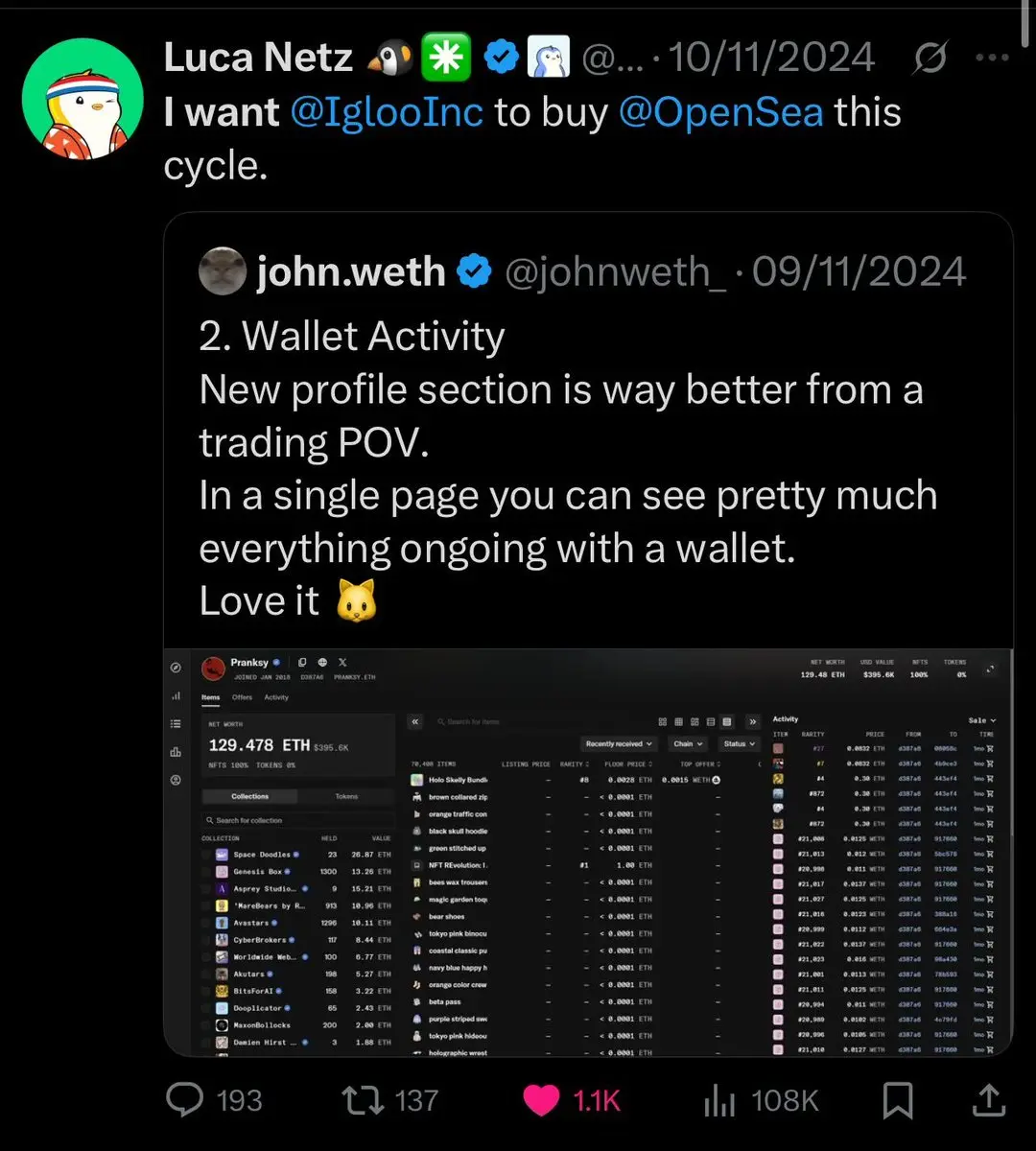Expand the Chain filter dropdown
This screenshot has height=1151, width=1036.
pyautogui.click(x=687, y=743)
